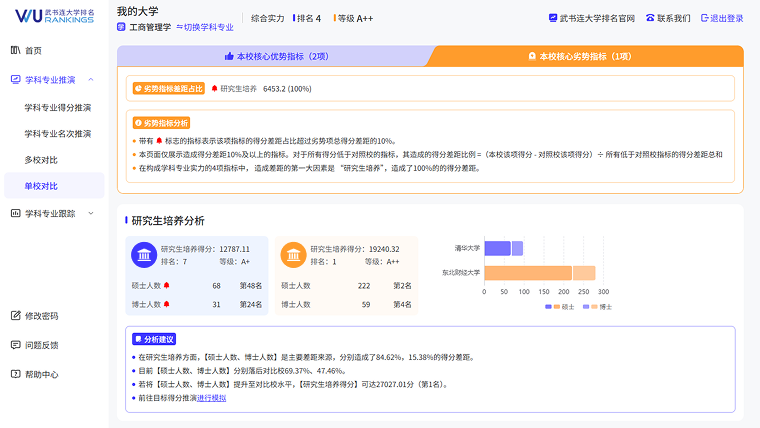
Task: Open 修改密码 in the sidebar
Action: 41,316
